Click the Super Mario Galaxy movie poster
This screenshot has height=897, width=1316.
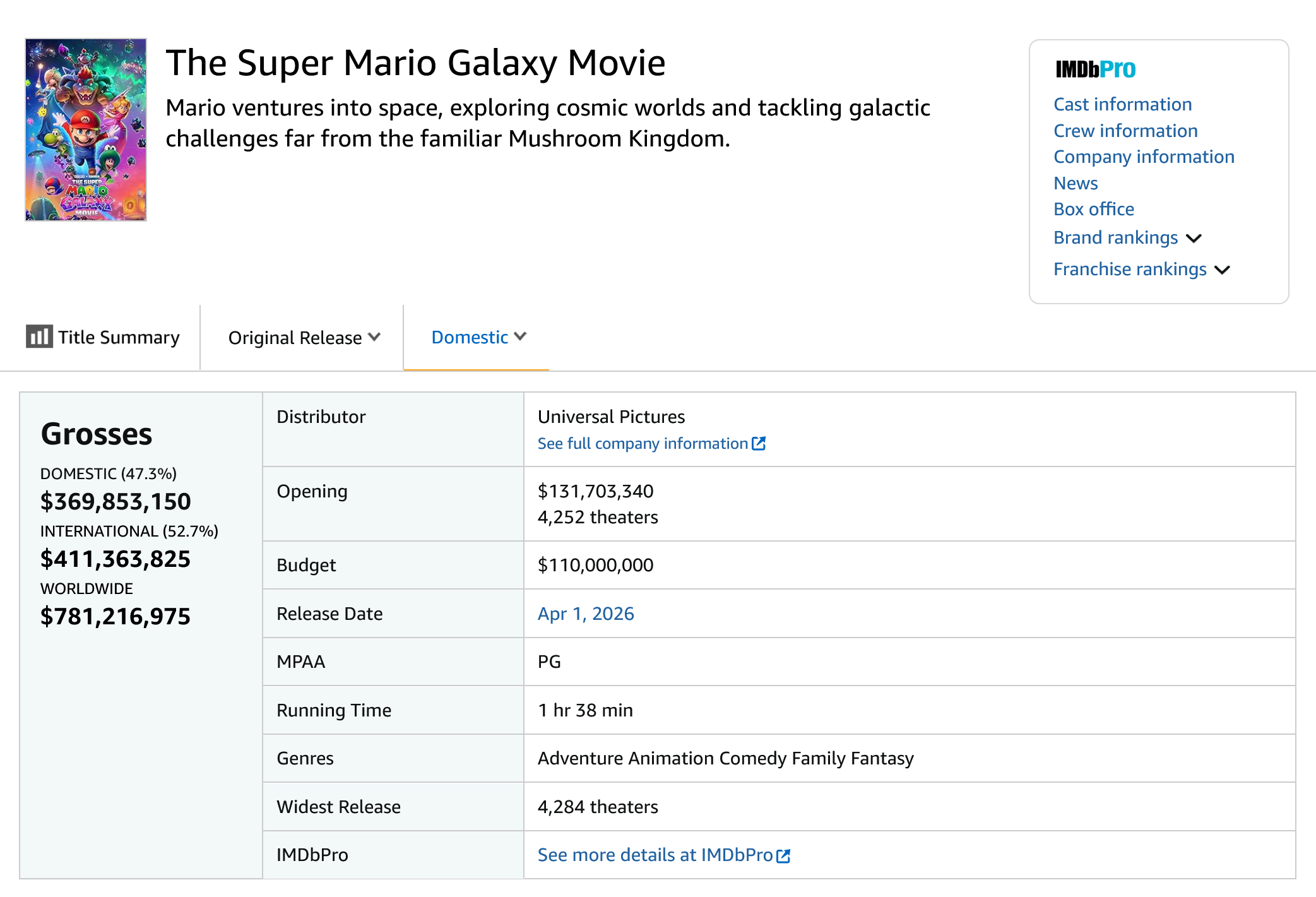(x=86, y=129)
